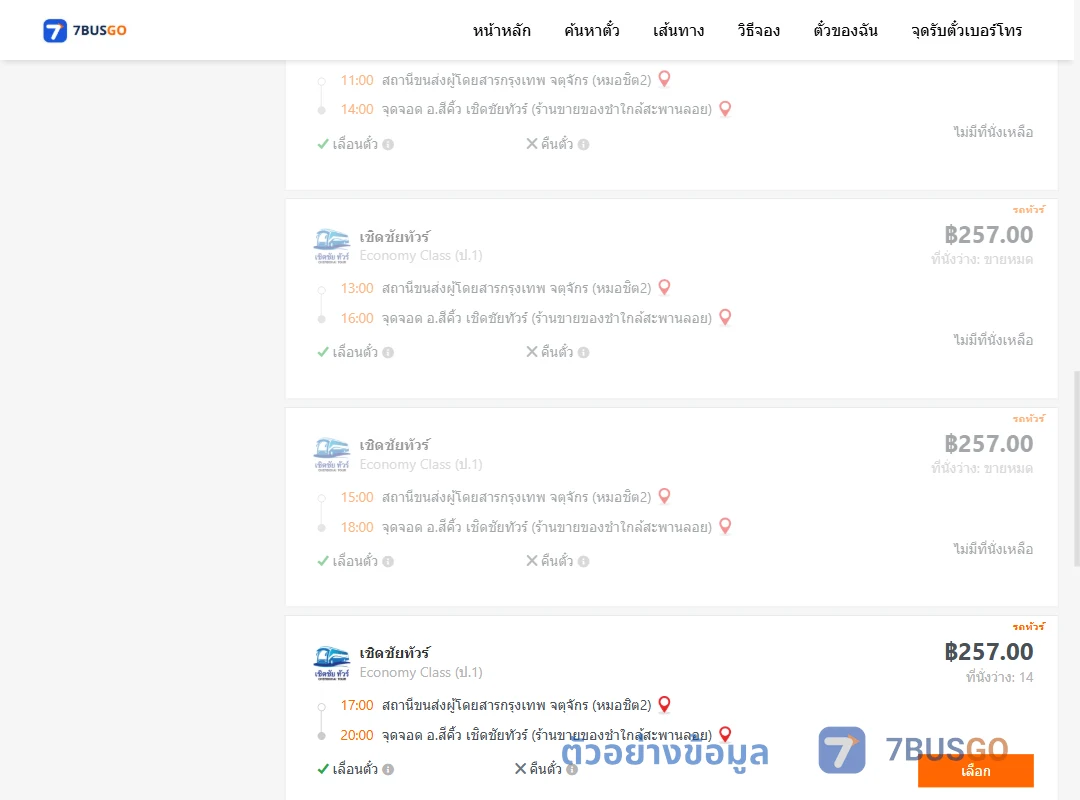
Task: Click map pin for 11:00 departure station
Action: (665, 79)
